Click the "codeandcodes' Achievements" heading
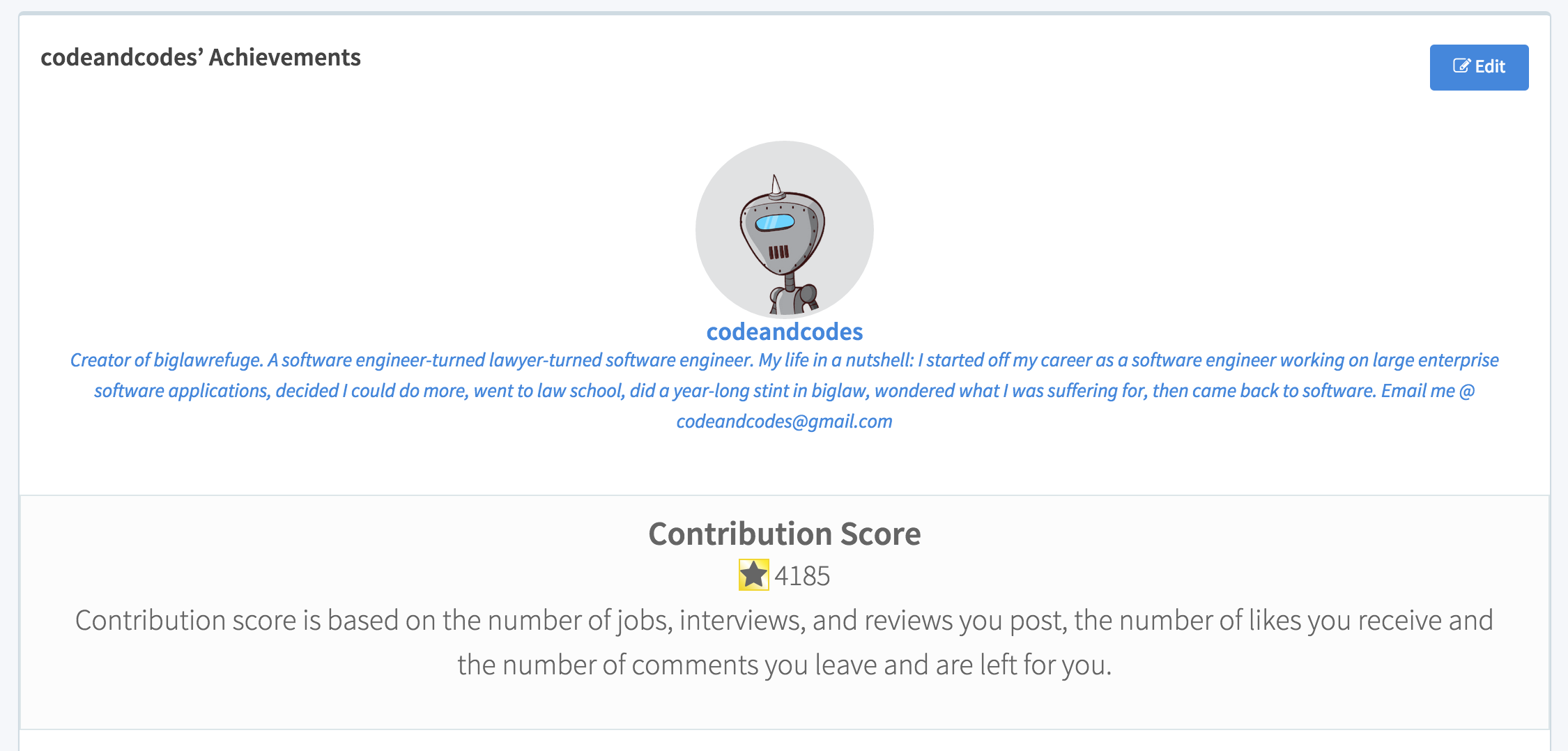This screenshot has width=1568, height=751. [x=201, y=57]
